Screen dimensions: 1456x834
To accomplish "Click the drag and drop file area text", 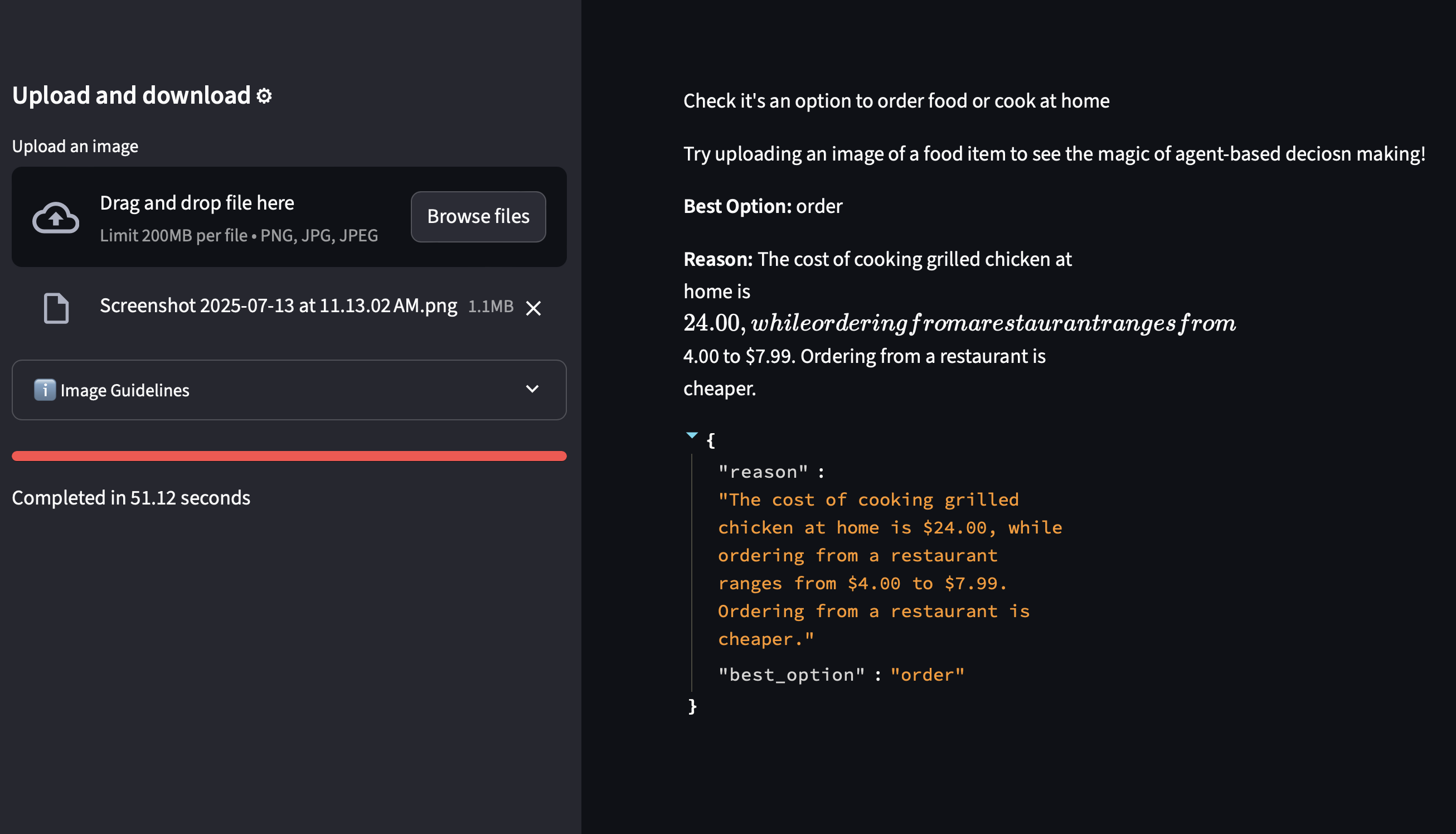I will pyautogui.click(x=197, y=203).
